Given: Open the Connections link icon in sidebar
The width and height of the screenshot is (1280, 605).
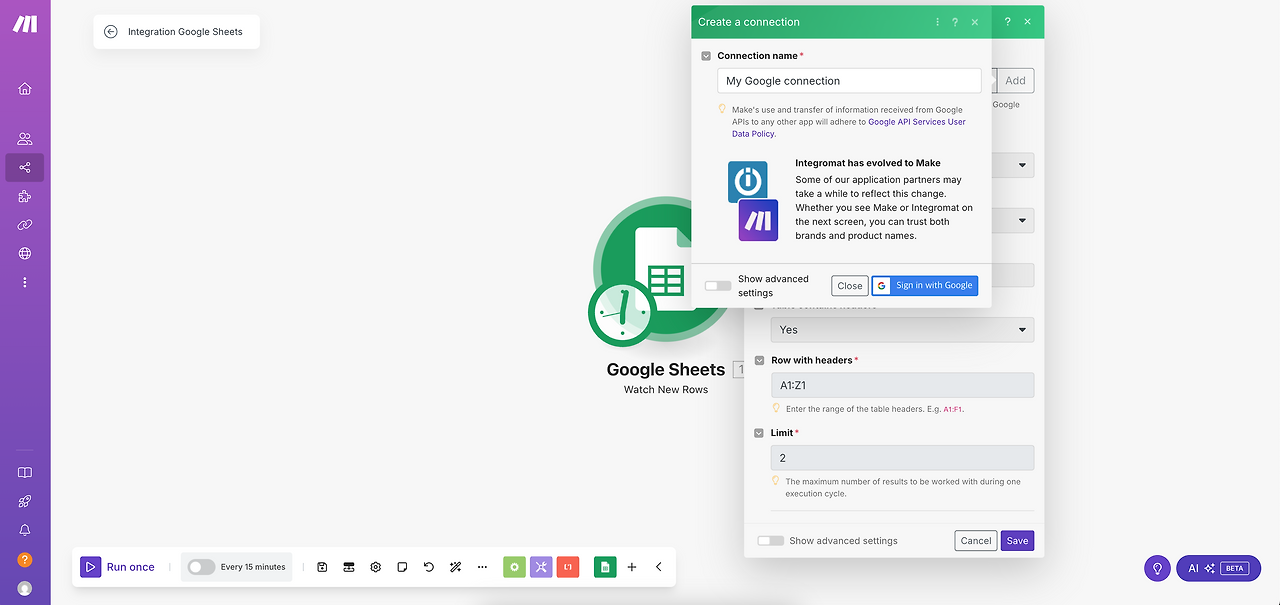Looking at the screenshot, I should point(25,225).
